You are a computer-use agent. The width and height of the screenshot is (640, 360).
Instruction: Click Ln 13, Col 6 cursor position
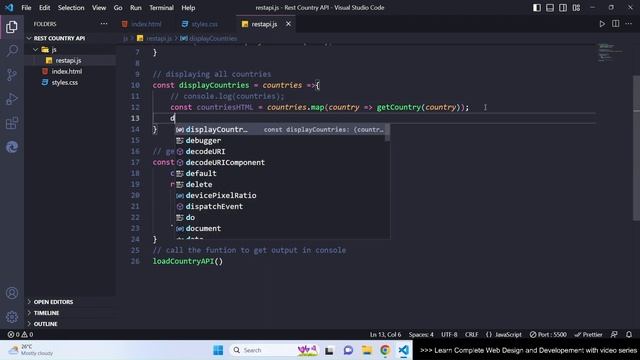pos(386,335)
